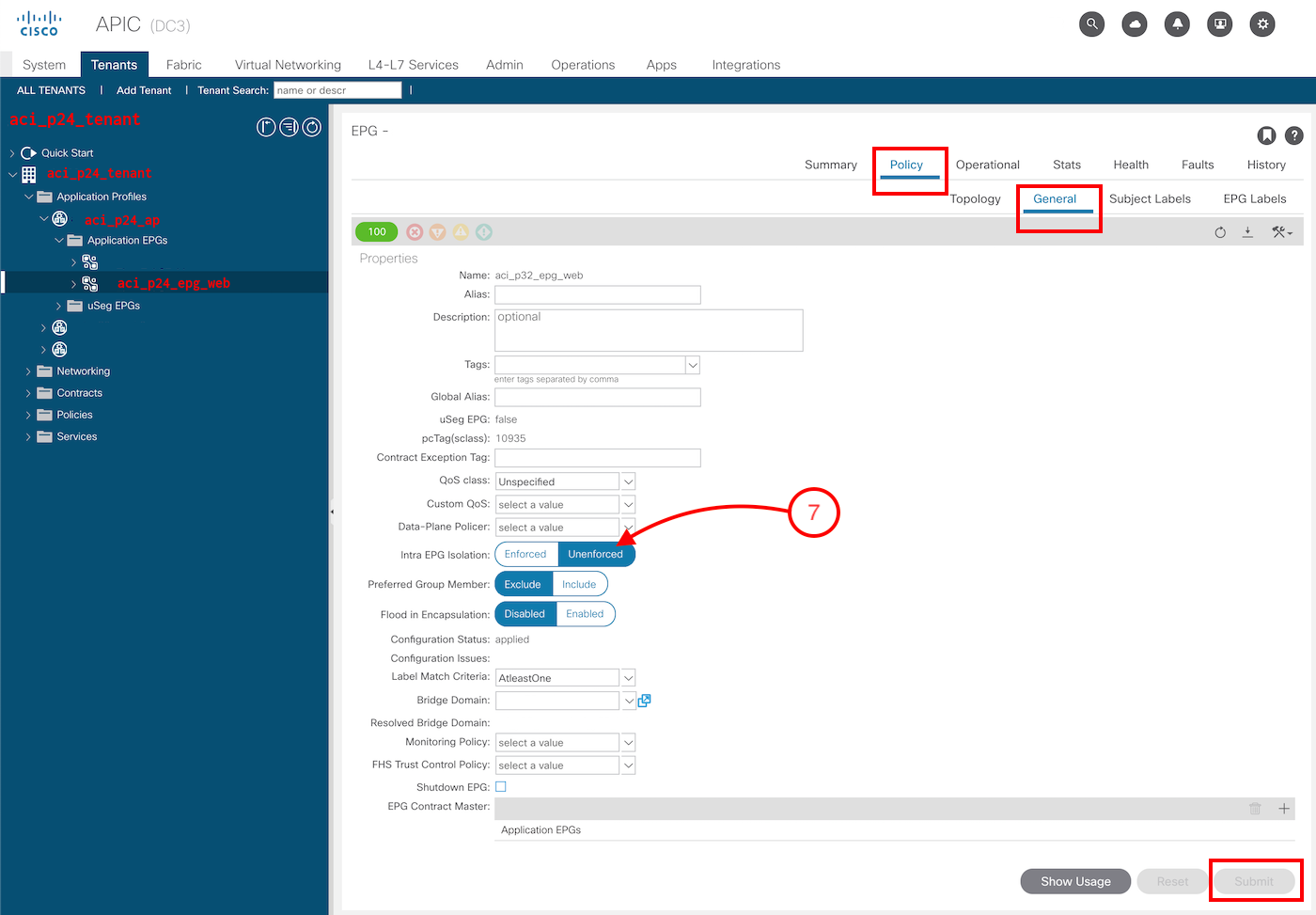
Task: Click the cloud icon in the header
Action: pyautogui.click(x=1135, y=24)
